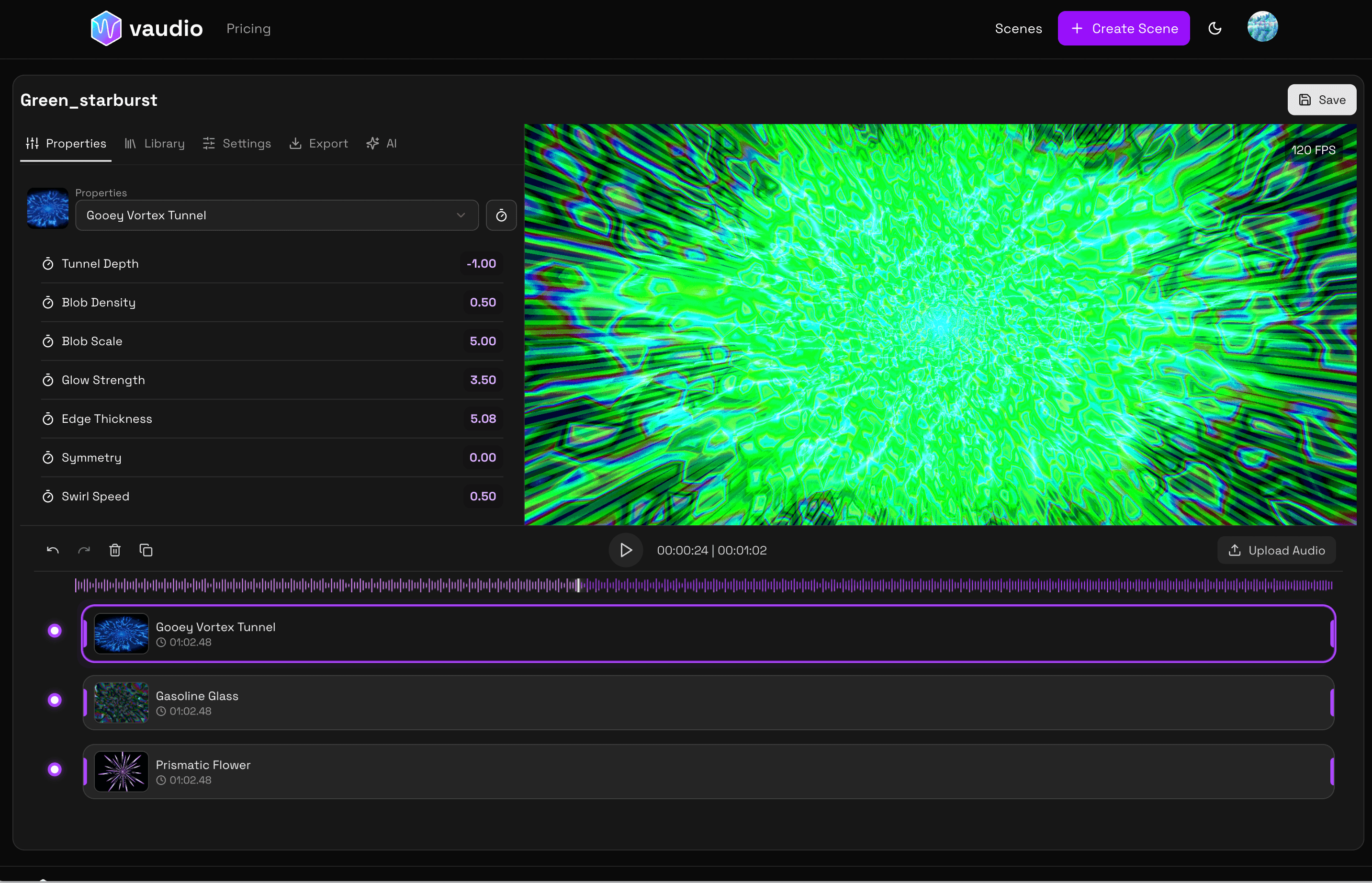Toggle dark mode moon icon

point(1215,29)
